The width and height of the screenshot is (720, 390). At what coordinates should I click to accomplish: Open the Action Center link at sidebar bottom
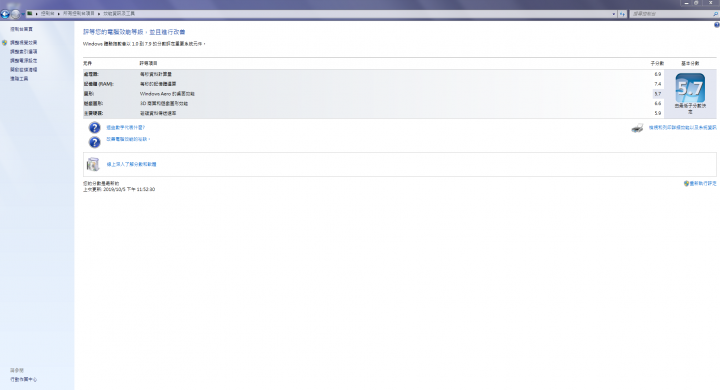point(23,379)
